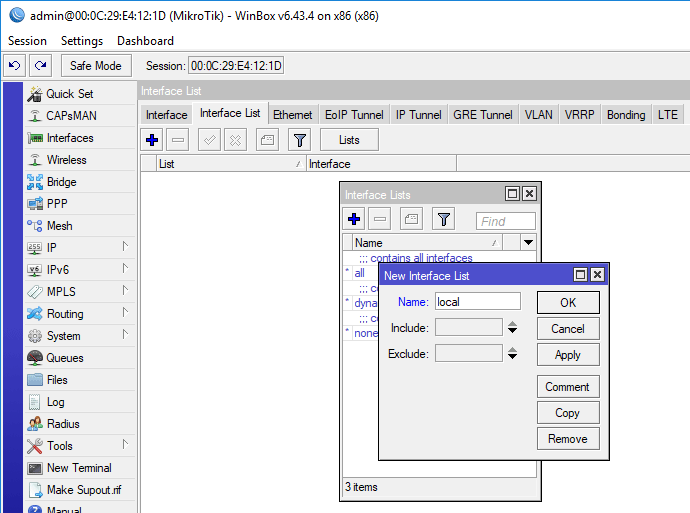
Task: Switch to the LTE tab
Action: point(668,115)
